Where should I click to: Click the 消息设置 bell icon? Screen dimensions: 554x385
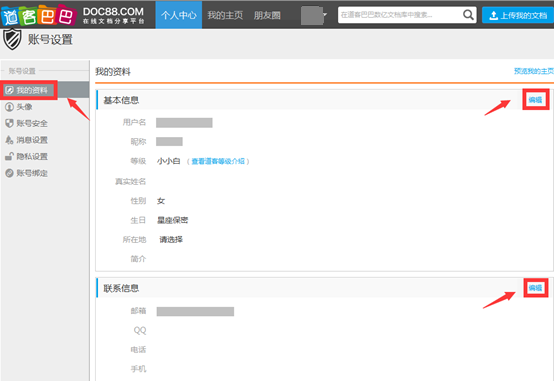click(x=9, y=140)
